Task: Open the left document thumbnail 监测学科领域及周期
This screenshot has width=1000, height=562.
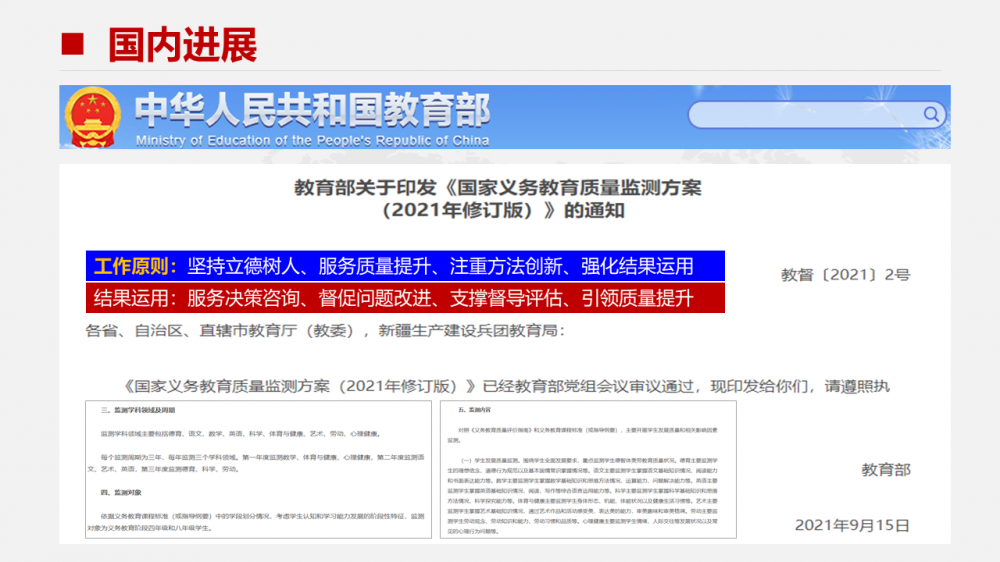Action: tap(258, 471)
